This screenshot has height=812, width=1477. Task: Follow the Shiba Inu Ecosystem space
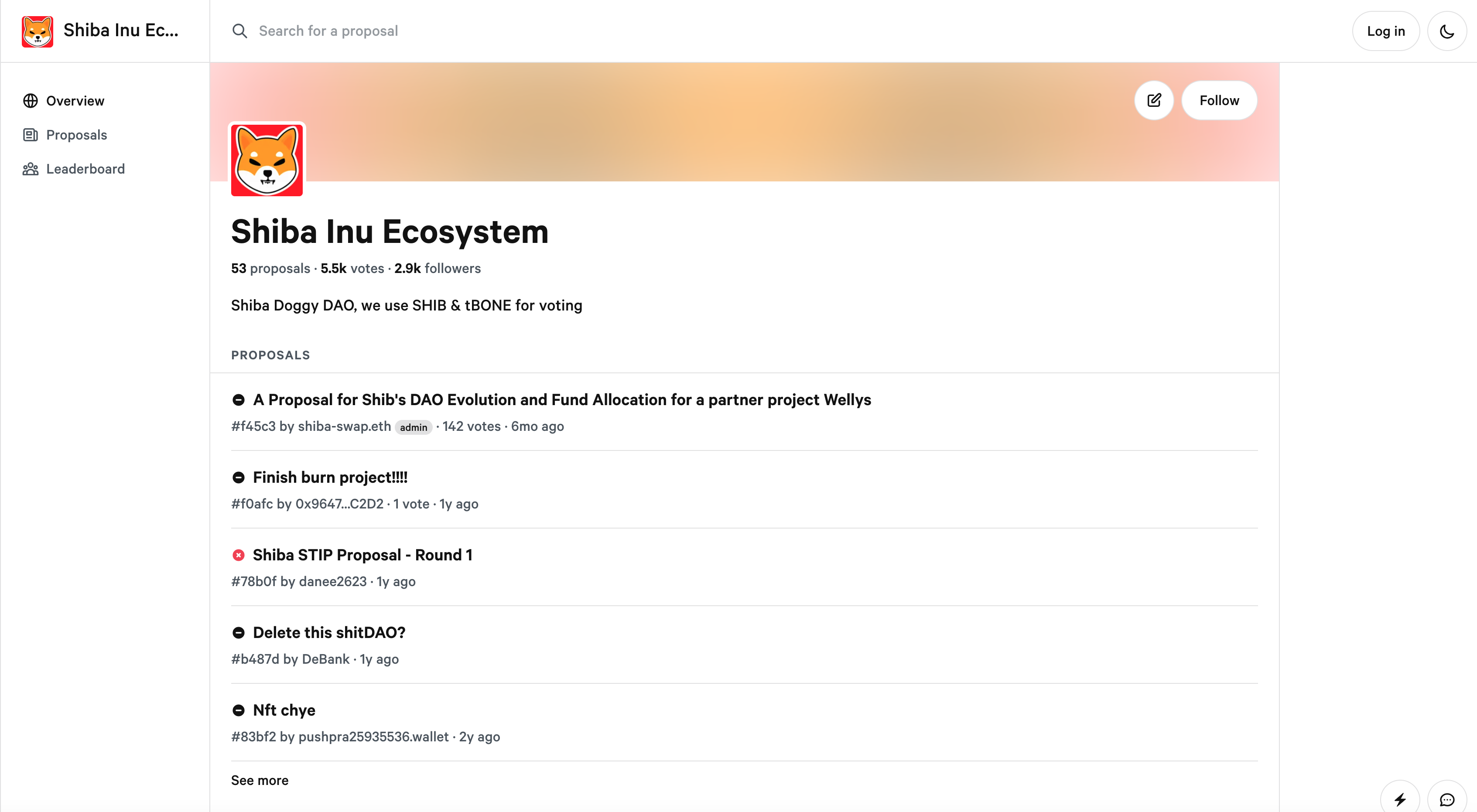coord(1219,100)
